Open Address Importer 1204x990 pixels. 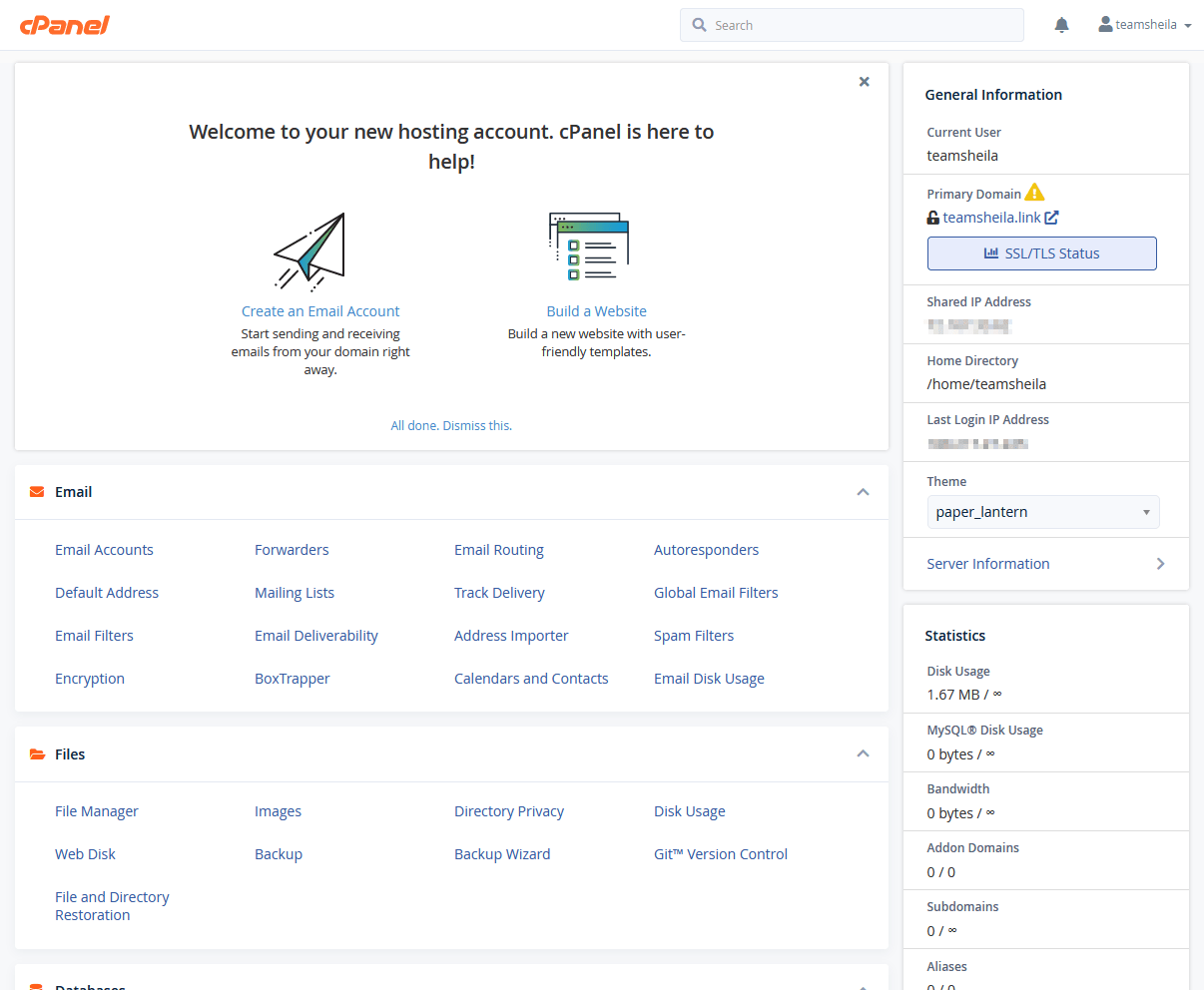(x=511, y=636)
